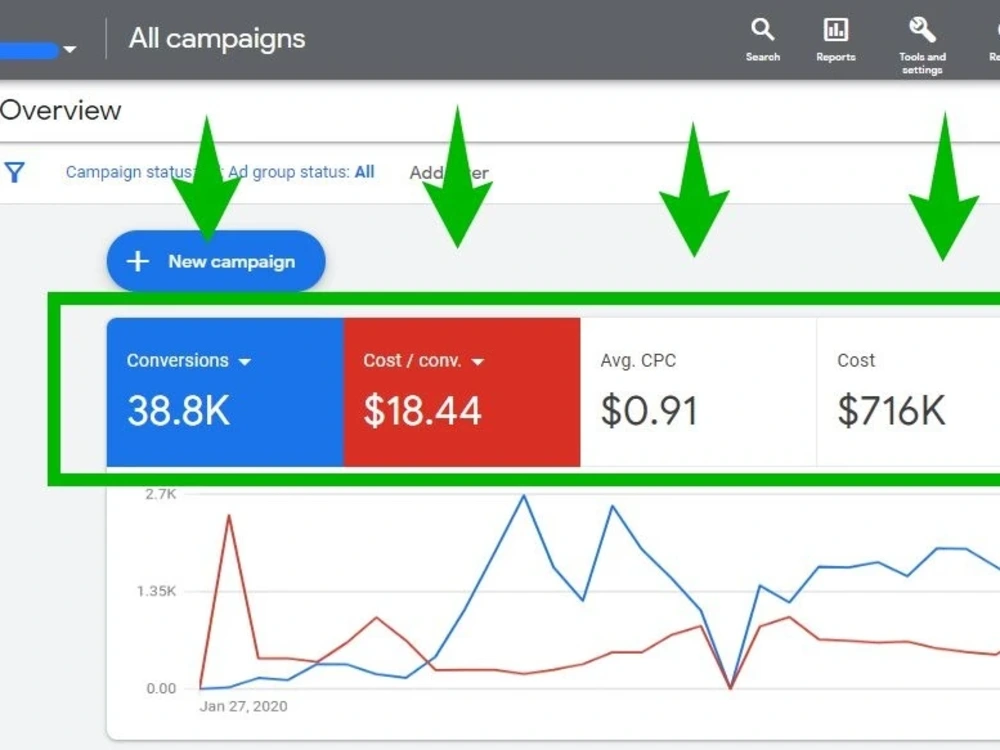Click the plus icon on New campaign
The width and height of the screenshot is (1000, 750).
[x=137, y=261]
